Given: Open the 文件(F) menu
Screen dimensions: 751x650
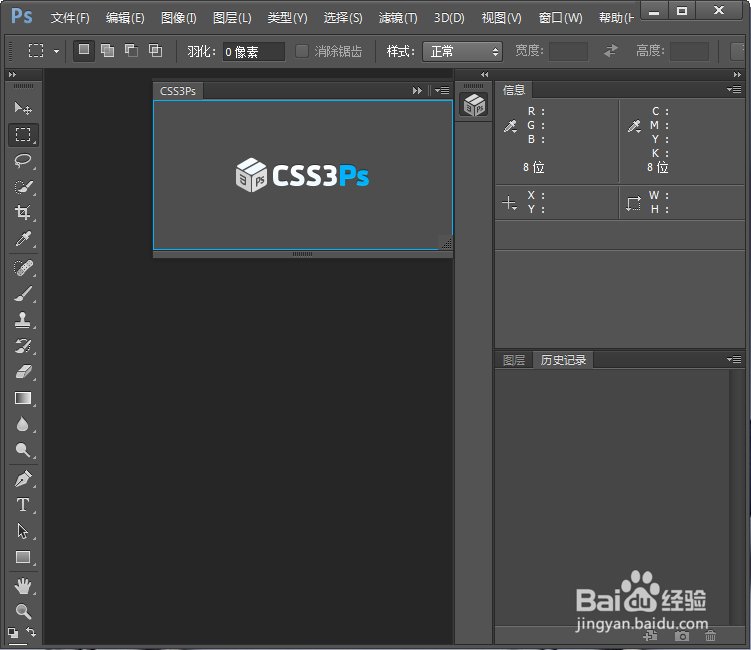Looking at the screenshot, I should coord(70,18).
